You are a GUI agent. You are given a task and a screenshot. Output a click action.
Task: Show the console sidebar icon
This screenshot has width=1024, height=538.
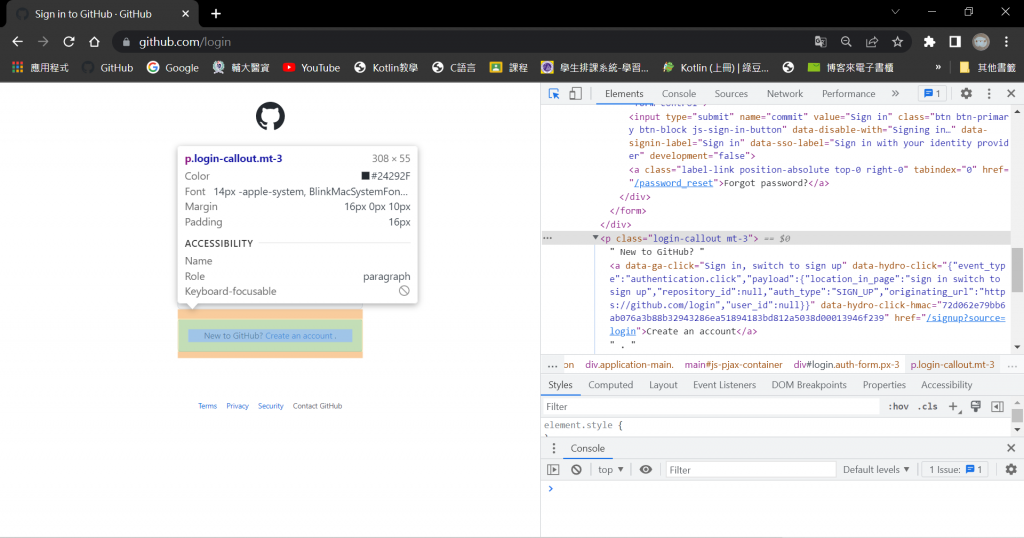tap(553, 469)
